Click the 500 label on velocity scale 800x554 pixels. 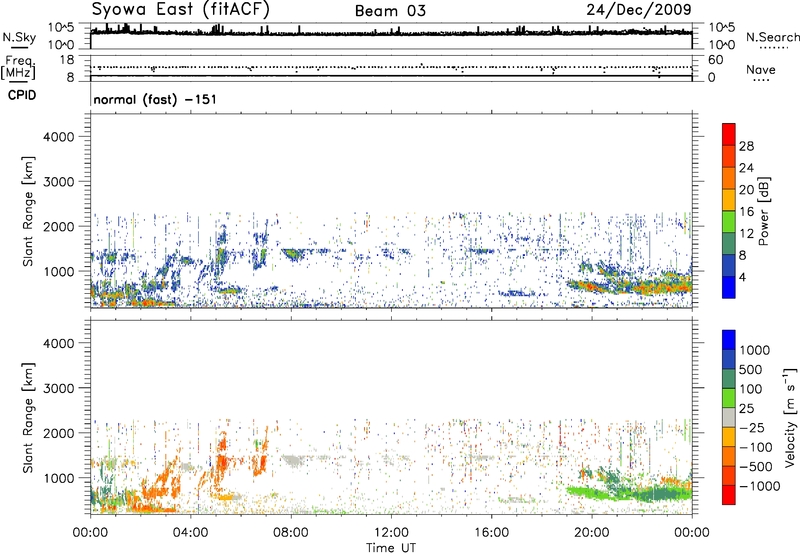pos(751,370)
